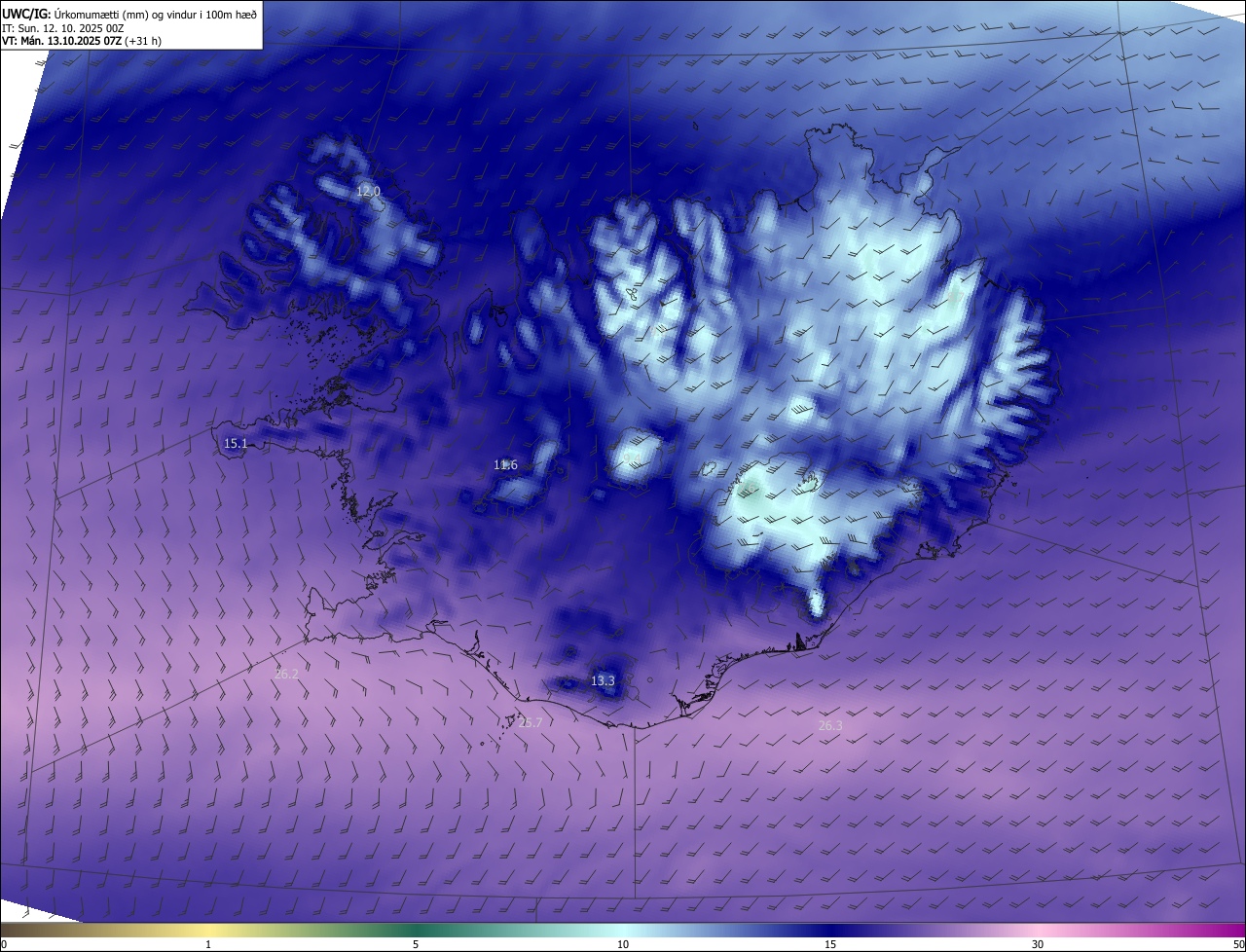Viewport: 1246px width, 952px height.
Task: Click the 25.7 value label near coast
Action: [x=531, y=722]
